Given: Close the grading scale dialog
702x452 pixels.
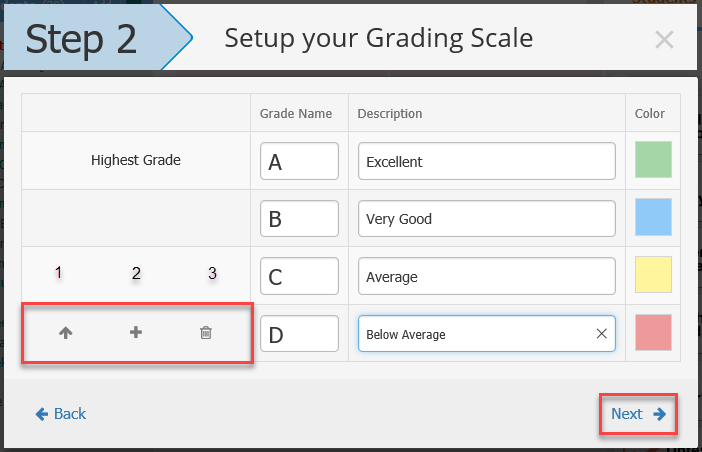Looking at the screenshot, I should [x=664, y=40].
